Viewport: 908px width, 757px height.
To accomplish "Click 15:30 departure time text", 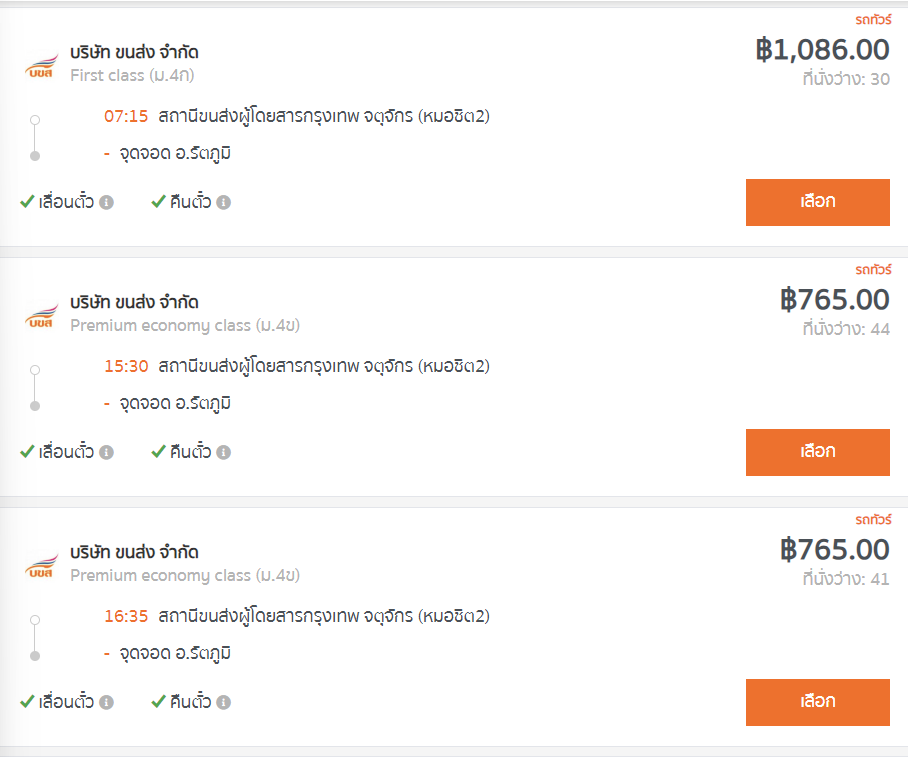I will click(126, 367).
